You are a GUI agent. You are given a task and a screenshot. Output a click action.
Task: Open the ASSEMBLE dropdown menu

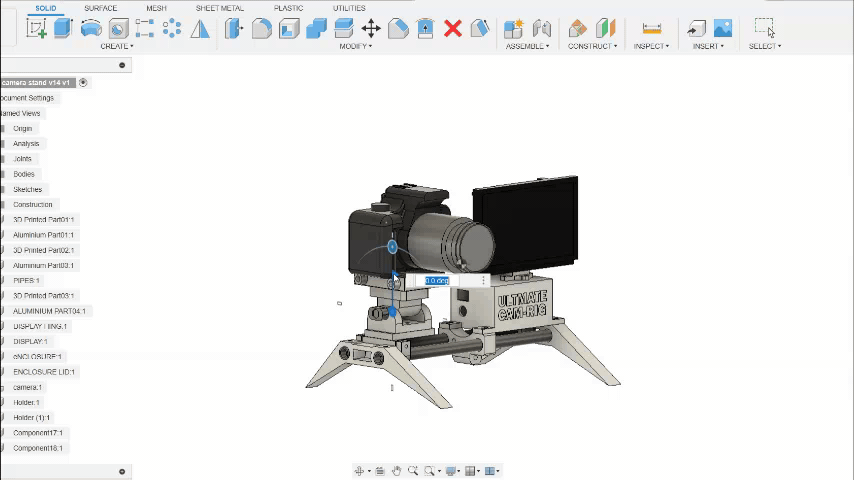tap(527, 46)
